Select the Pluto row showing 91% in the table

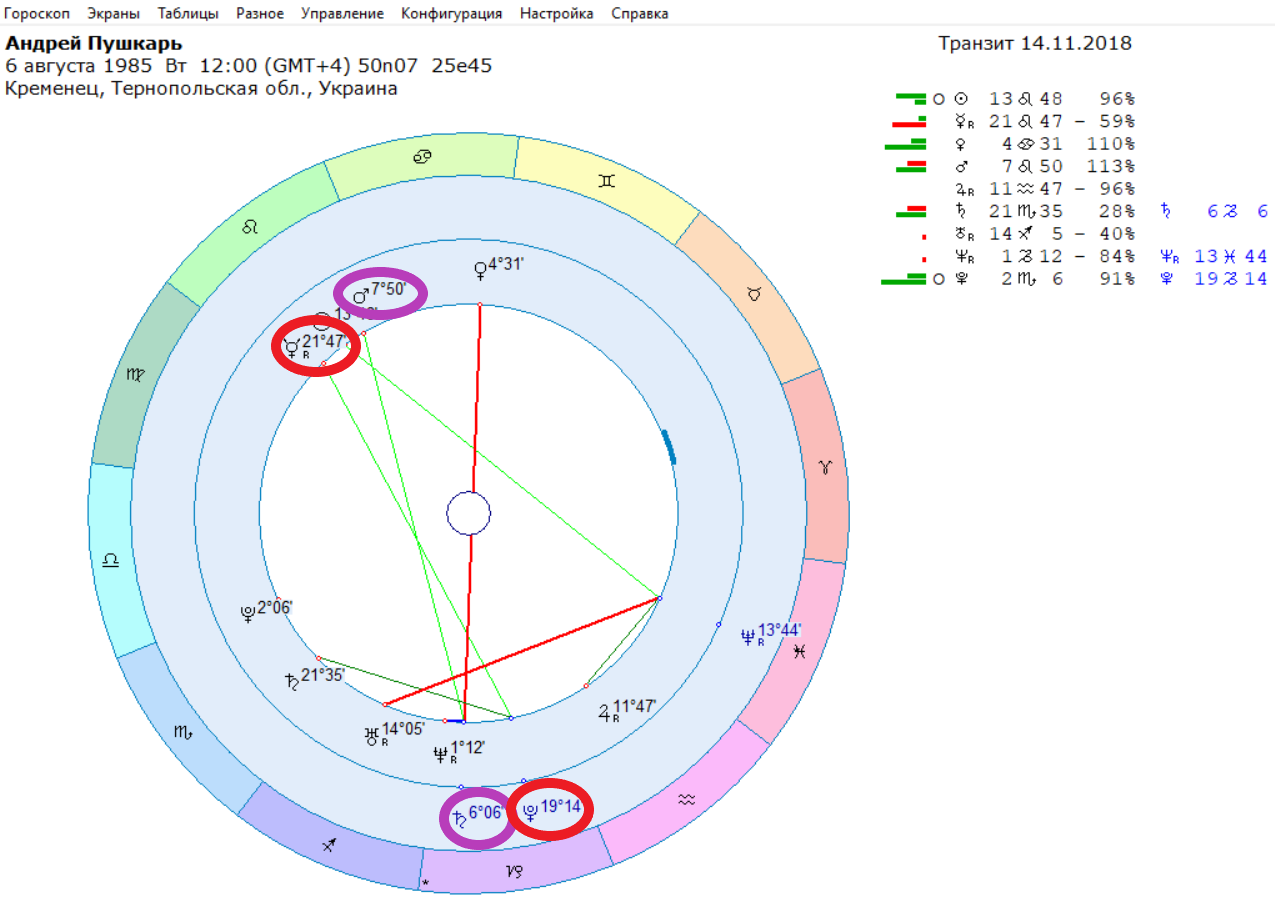[1008, 279]
